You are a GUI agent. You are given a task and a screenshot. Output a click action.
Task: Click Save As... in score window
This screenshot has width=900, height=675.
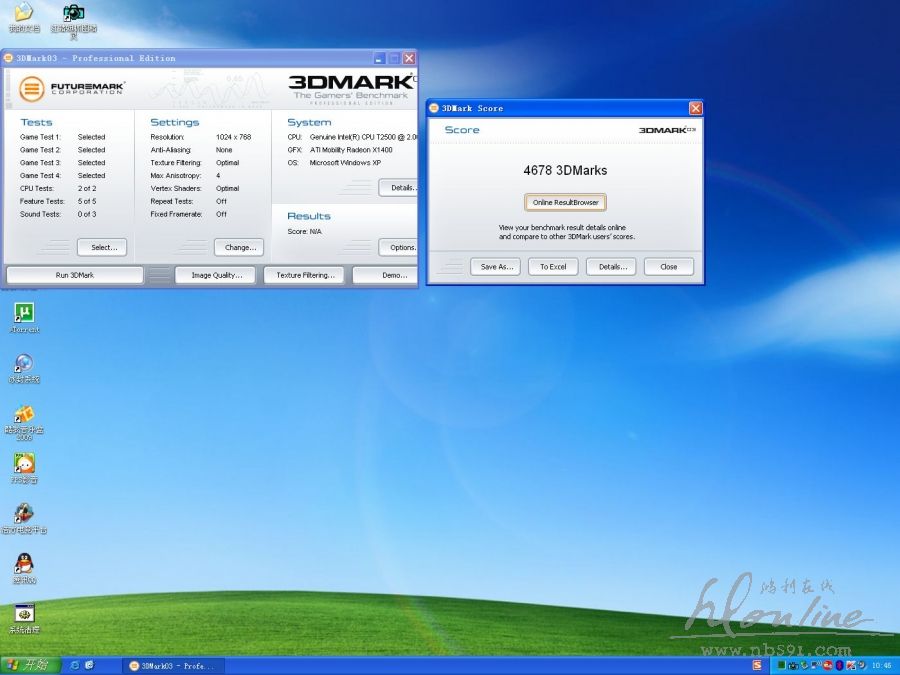click(495, 267)
